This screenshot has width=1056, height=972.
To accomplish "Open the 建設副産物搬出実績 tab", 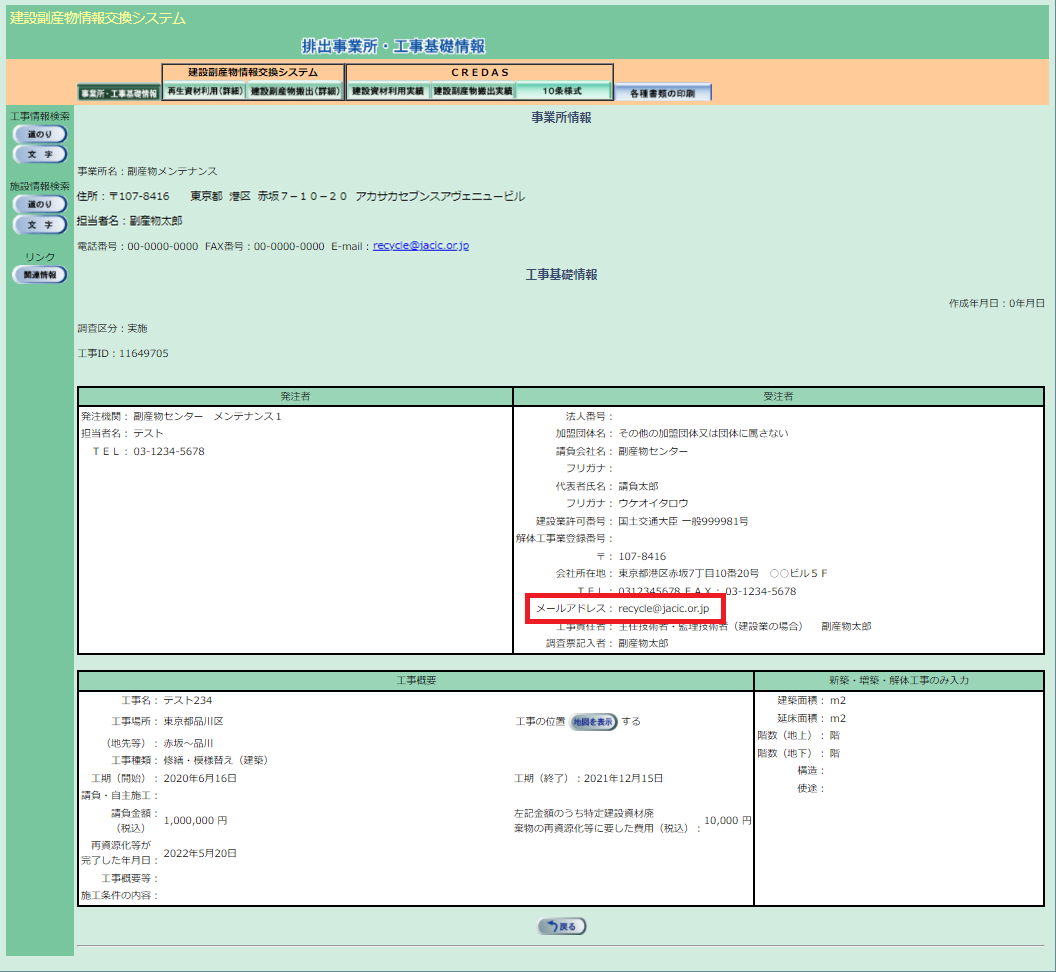I will pos(472,91).
